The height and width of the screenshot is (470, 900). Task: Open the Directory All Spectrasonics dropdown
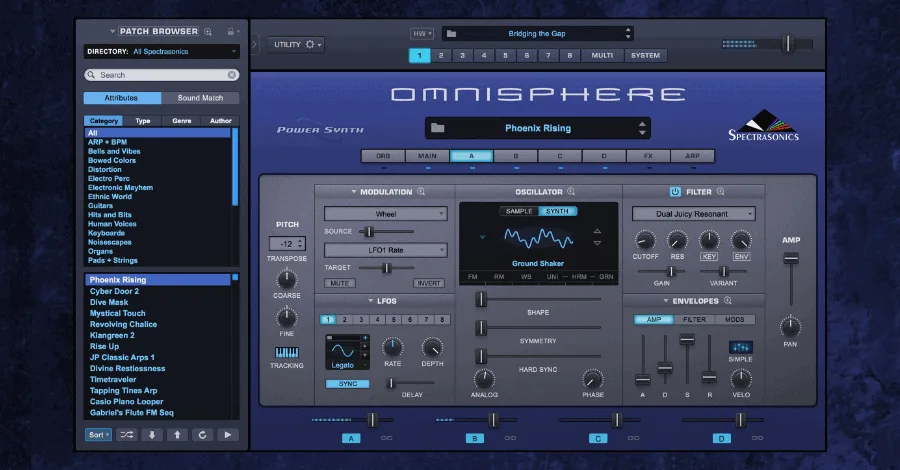[x=161, y=52]
